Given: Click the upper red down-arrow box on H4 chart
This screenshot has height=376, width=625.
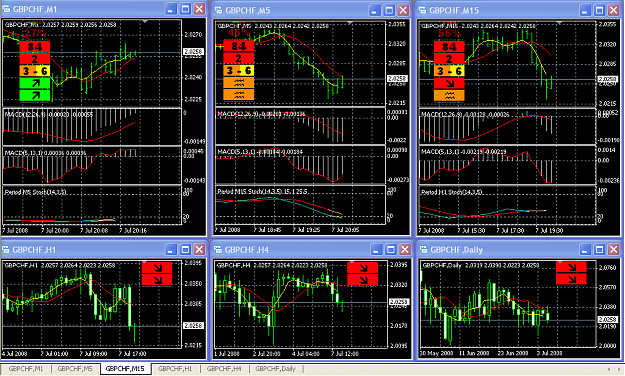Looking at the screenshot, I should coord(362,268).
